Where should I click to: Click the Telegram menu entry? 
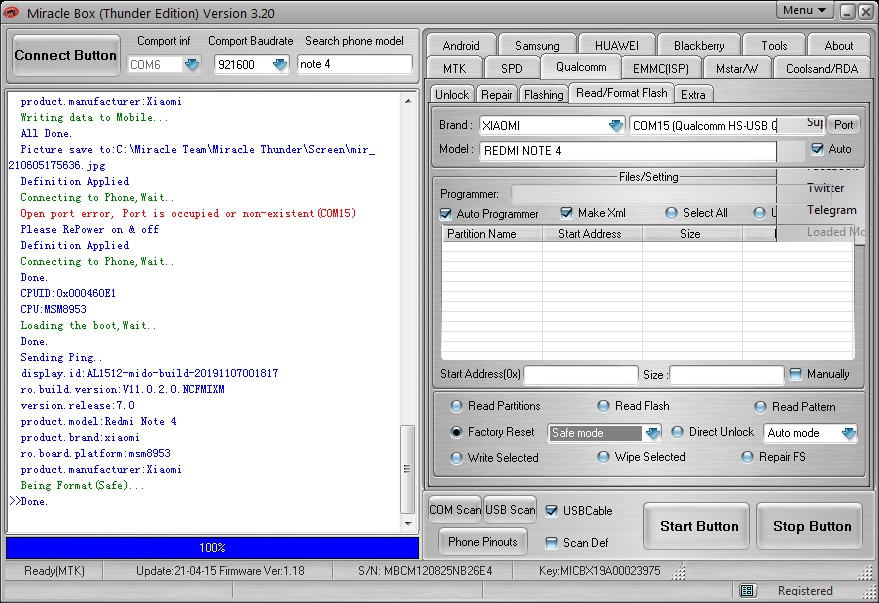click(831, 210)
